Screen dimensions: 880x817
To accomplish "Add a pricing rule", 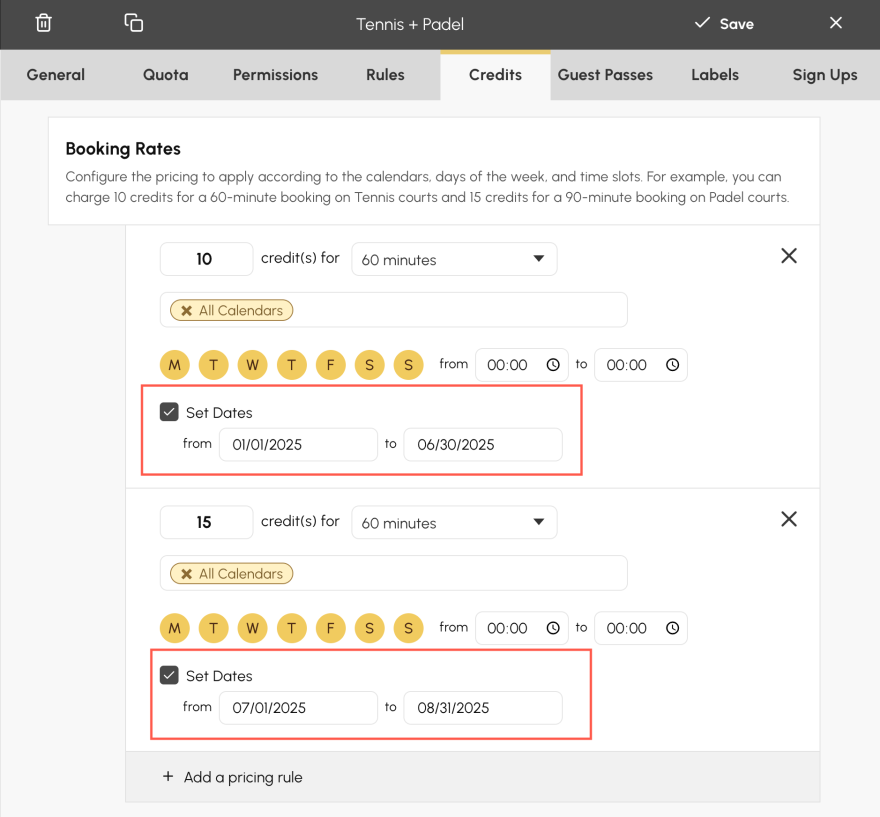I will click(232, 777).
